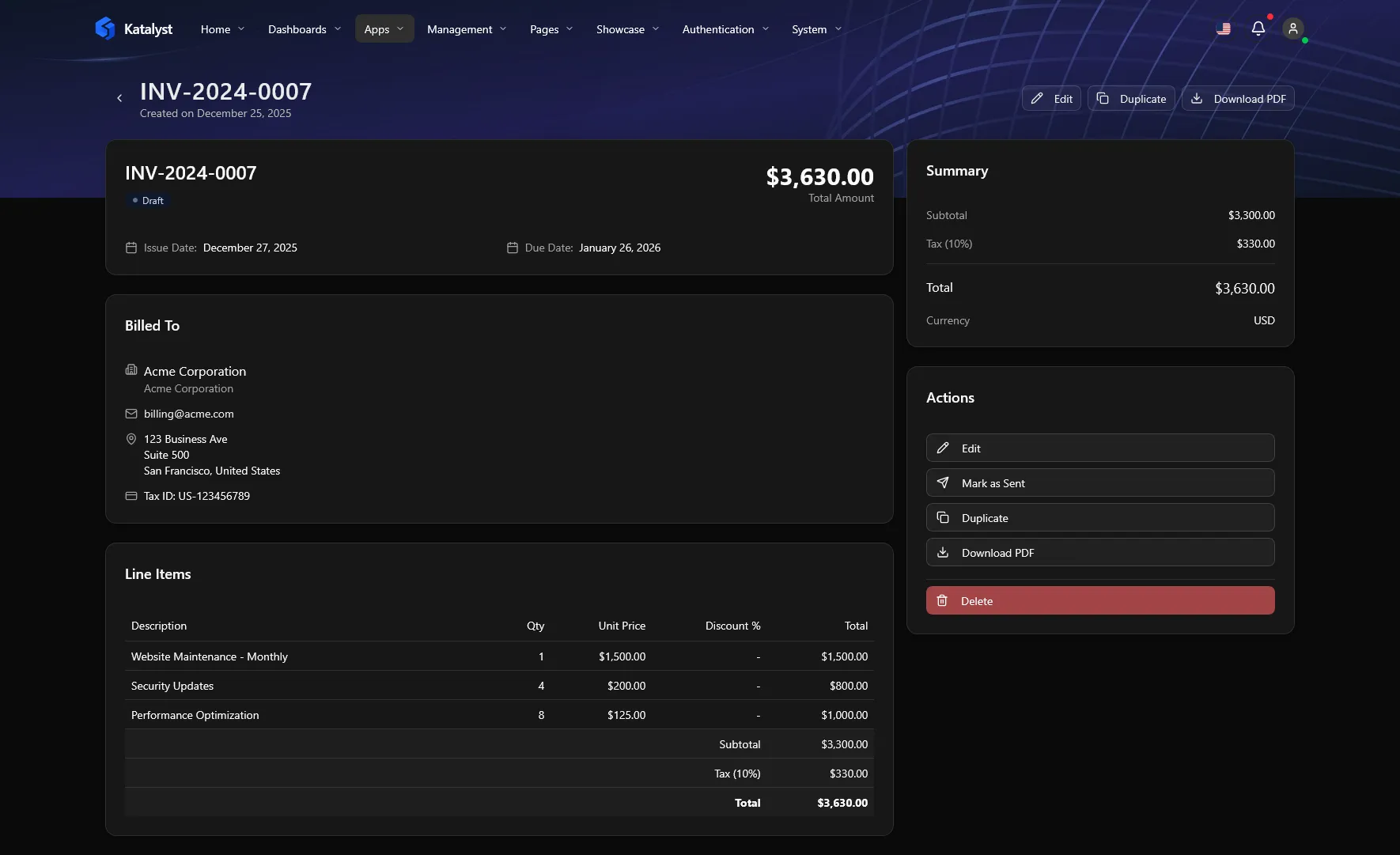Click the calendar icon next to Issue Date
Viewport: 1400px width, 855px height.
coord(131,248)
